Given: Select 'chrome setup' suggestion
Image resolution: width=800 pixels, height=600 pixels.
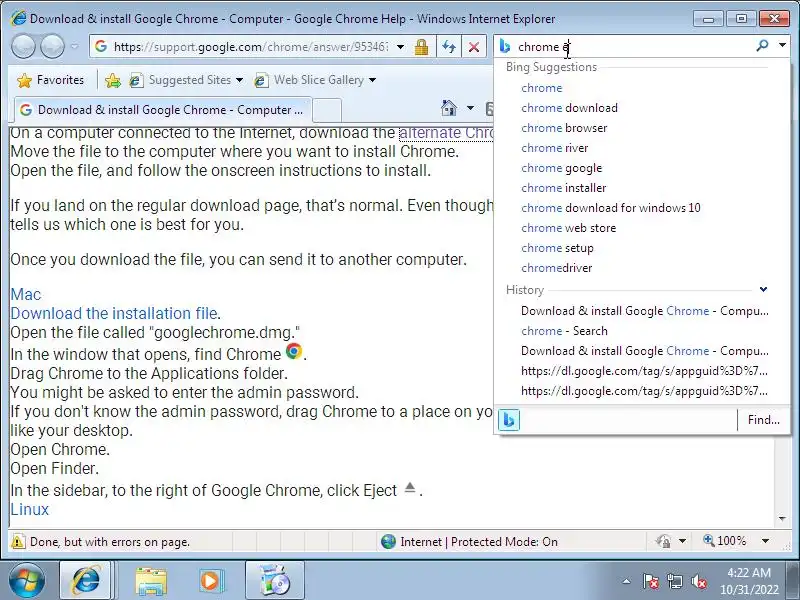Looking at the screenshot, I should [557, 248].
